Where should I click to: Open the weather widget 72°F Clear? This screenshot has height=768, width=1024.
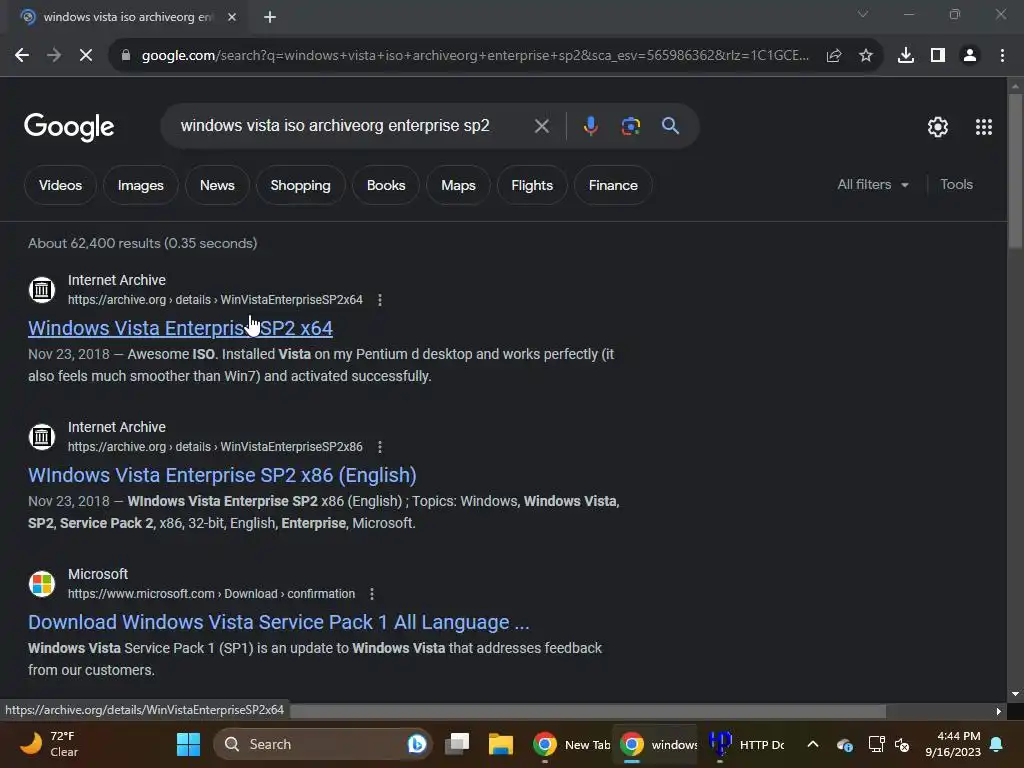point(50,744)
